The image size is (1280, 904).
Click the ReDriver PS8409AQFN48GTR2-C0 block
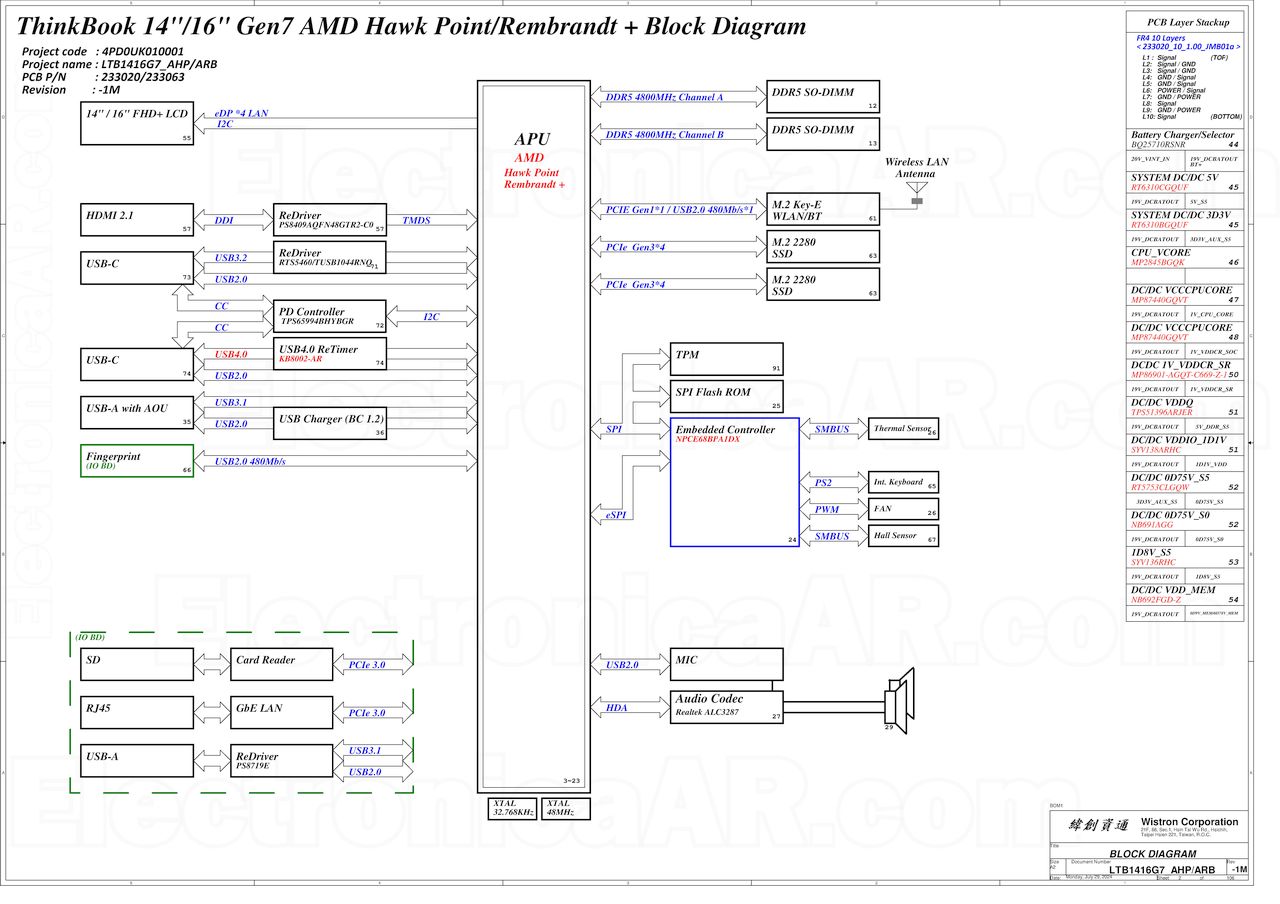(x=330, y=221)
